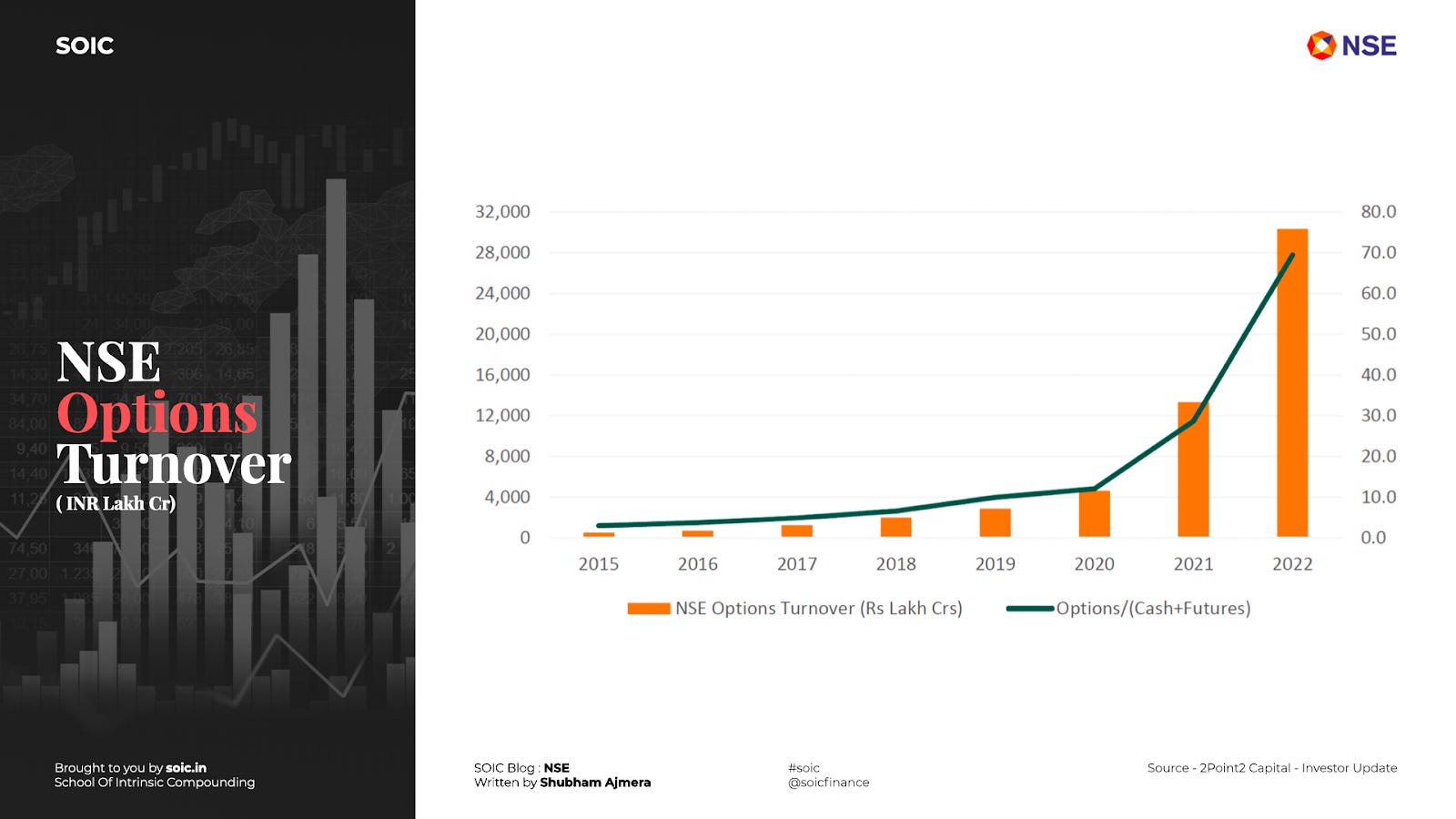Click the 16,000 left axis value
The width and height of the screenshot is (1456, 819).
pos(502,375)
